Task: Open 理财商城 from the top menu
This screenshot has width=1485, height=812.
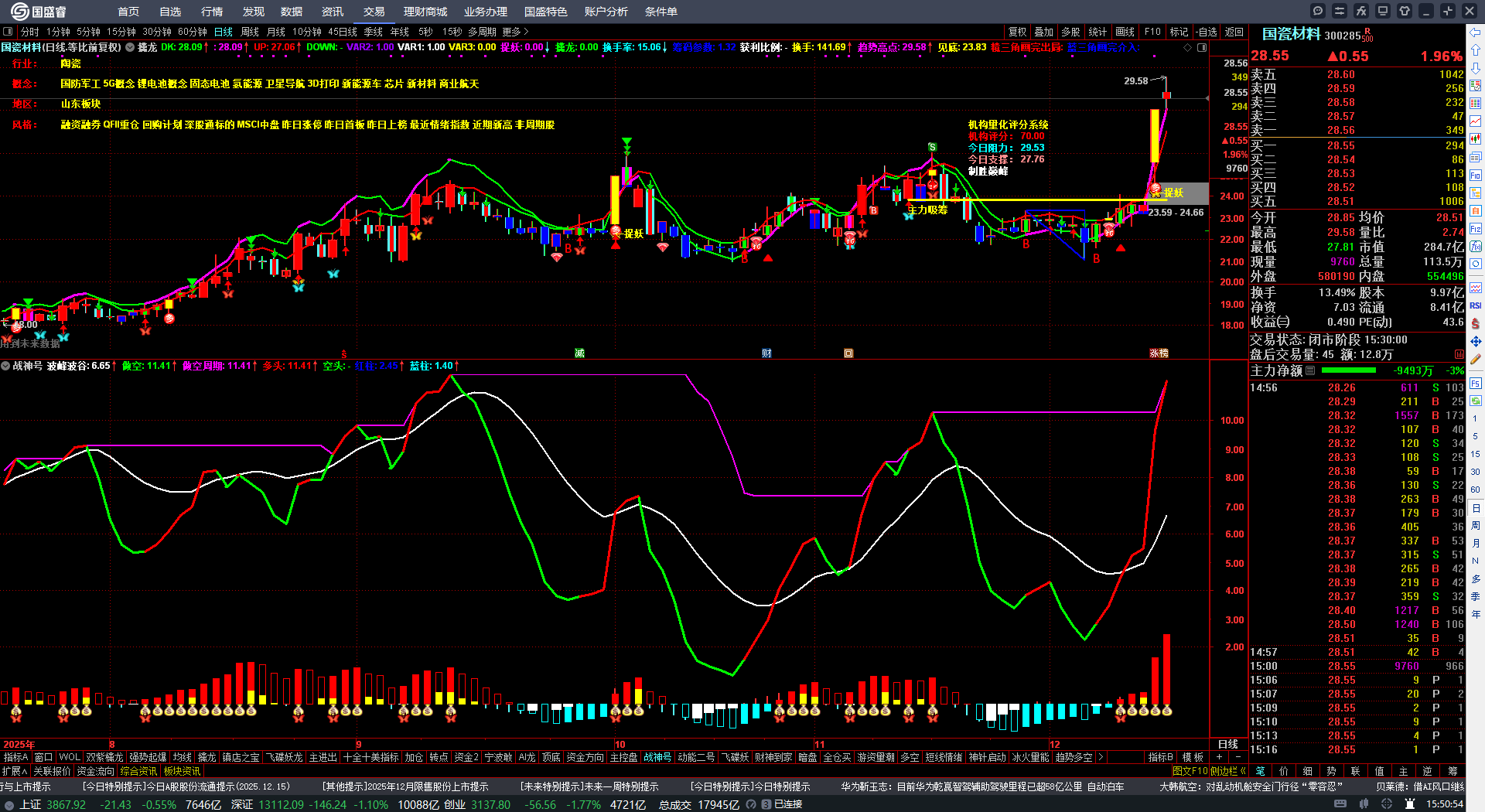Action: pyautogui.click(x=425, y=12)
